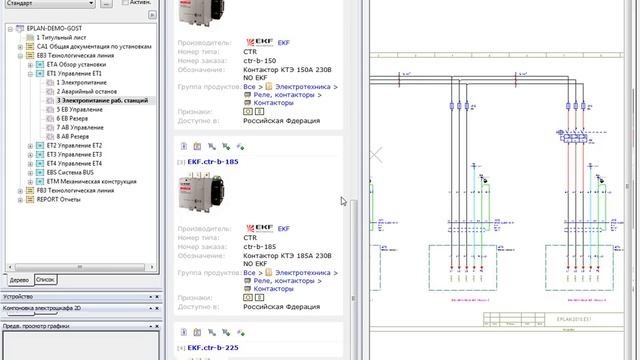Click the ellipsis button next to Стандарт

[106, 3]
